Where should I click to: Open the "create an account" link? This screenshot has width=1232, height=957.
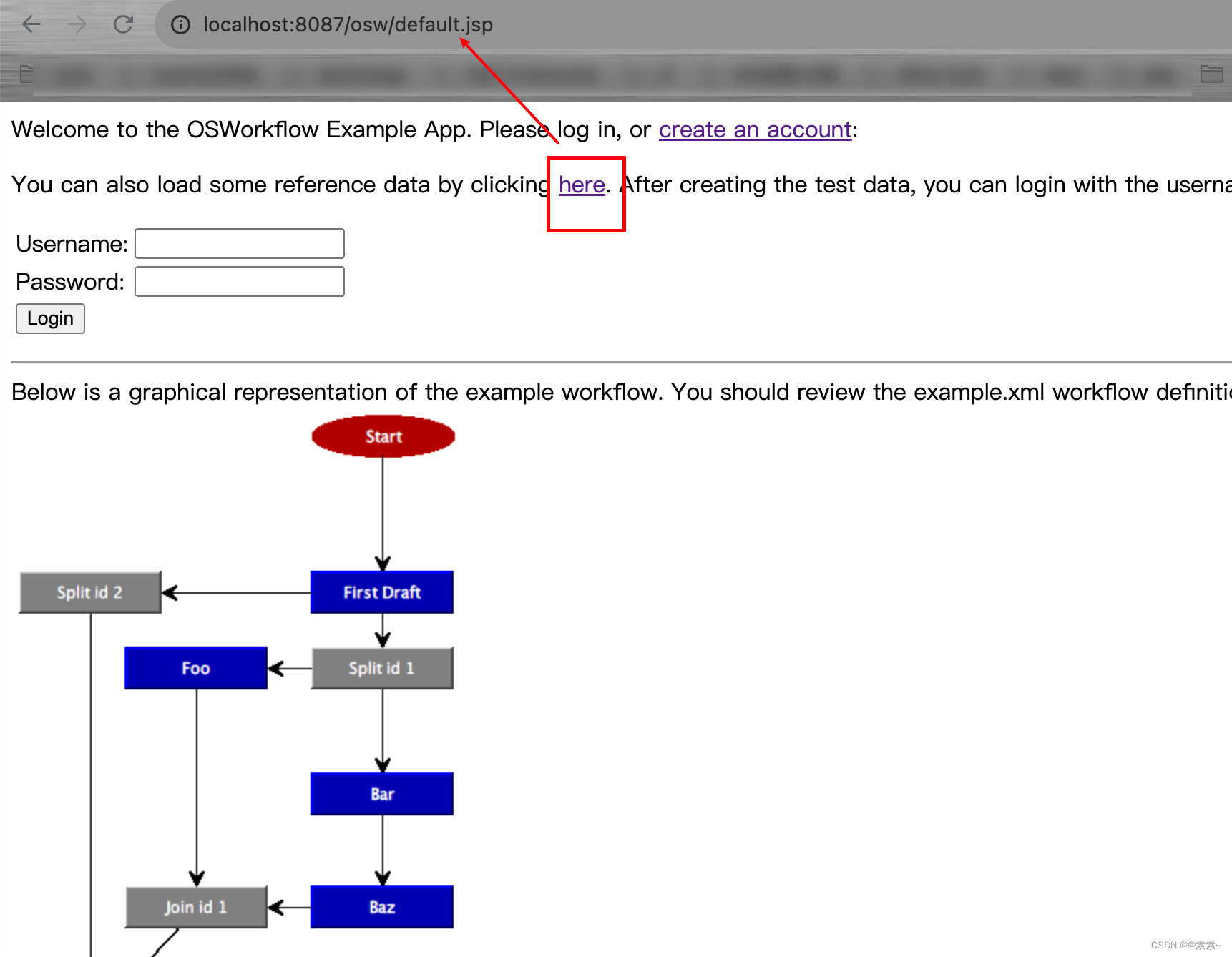click(755, 129)
